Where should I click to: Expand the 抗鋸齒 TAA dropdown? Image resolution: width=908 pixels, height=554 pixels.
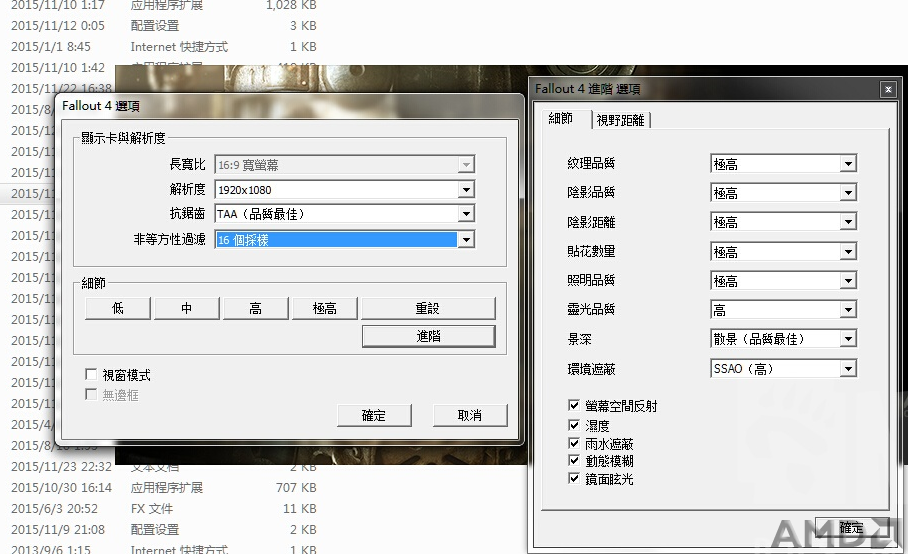[466, 214]
